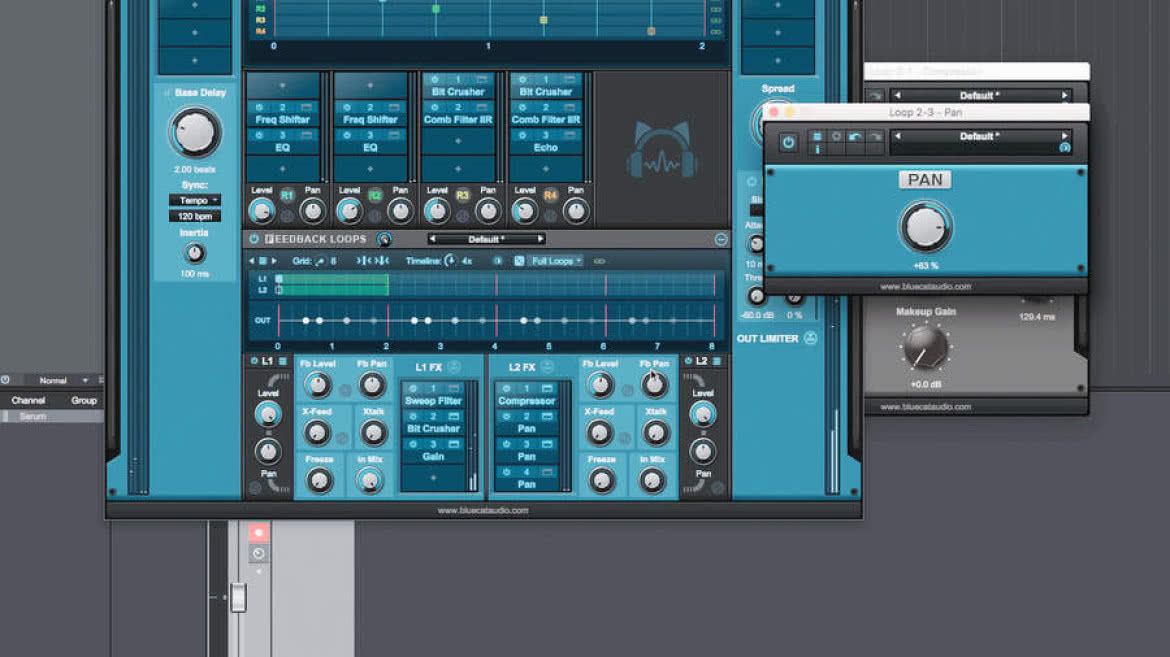Image resolution: width=1170 pixels, height=657 pixels.
Task: Click the Grid wrench settings icon
Action: tap(320, 261)
